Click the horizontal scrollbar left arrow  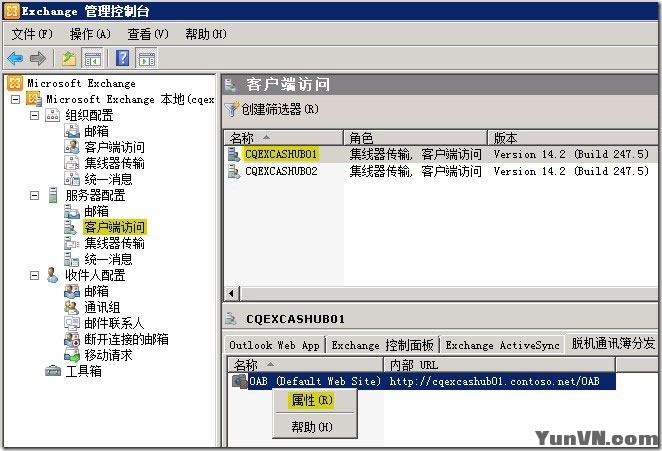click(231, 293)
